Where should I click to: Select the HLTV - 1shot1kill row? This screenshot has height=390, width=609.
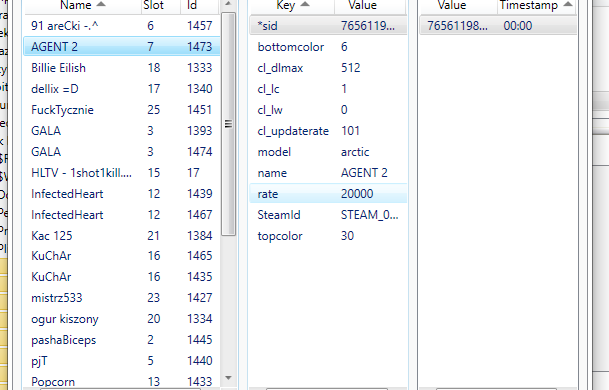[x=122, y=172]
